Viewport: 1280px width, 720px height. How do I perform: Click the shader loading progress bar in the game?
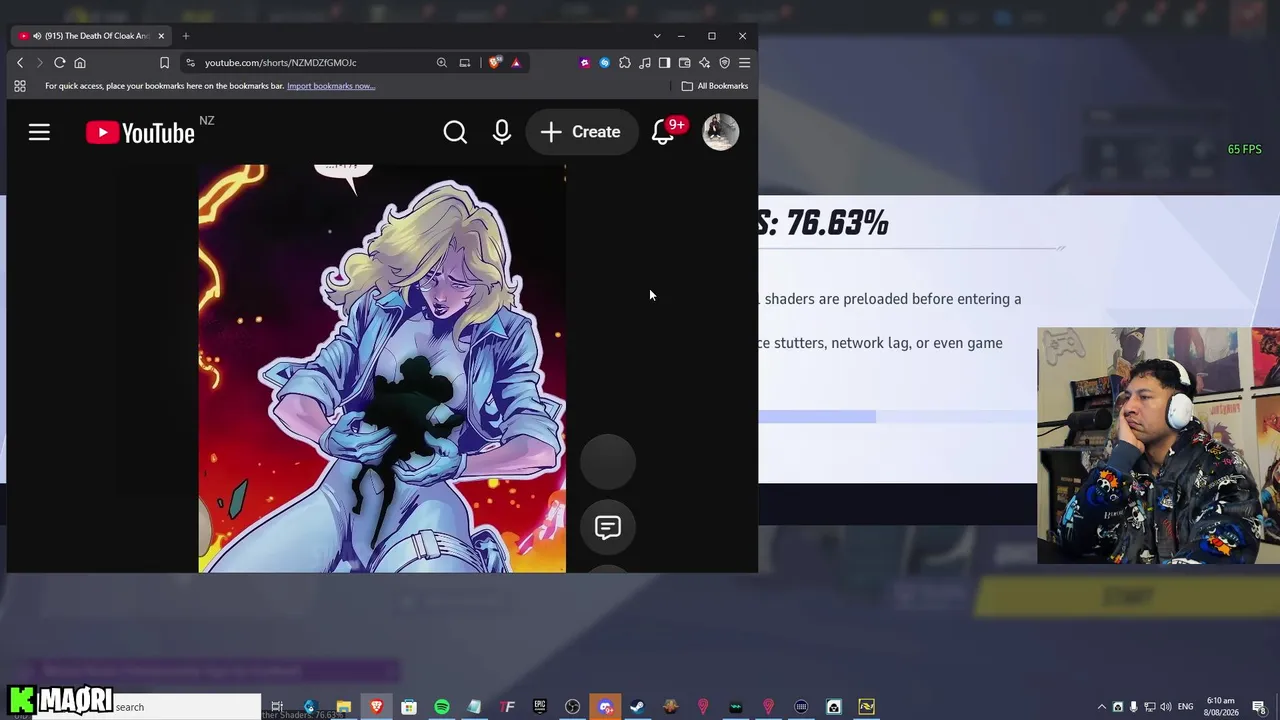coord(897,417)
